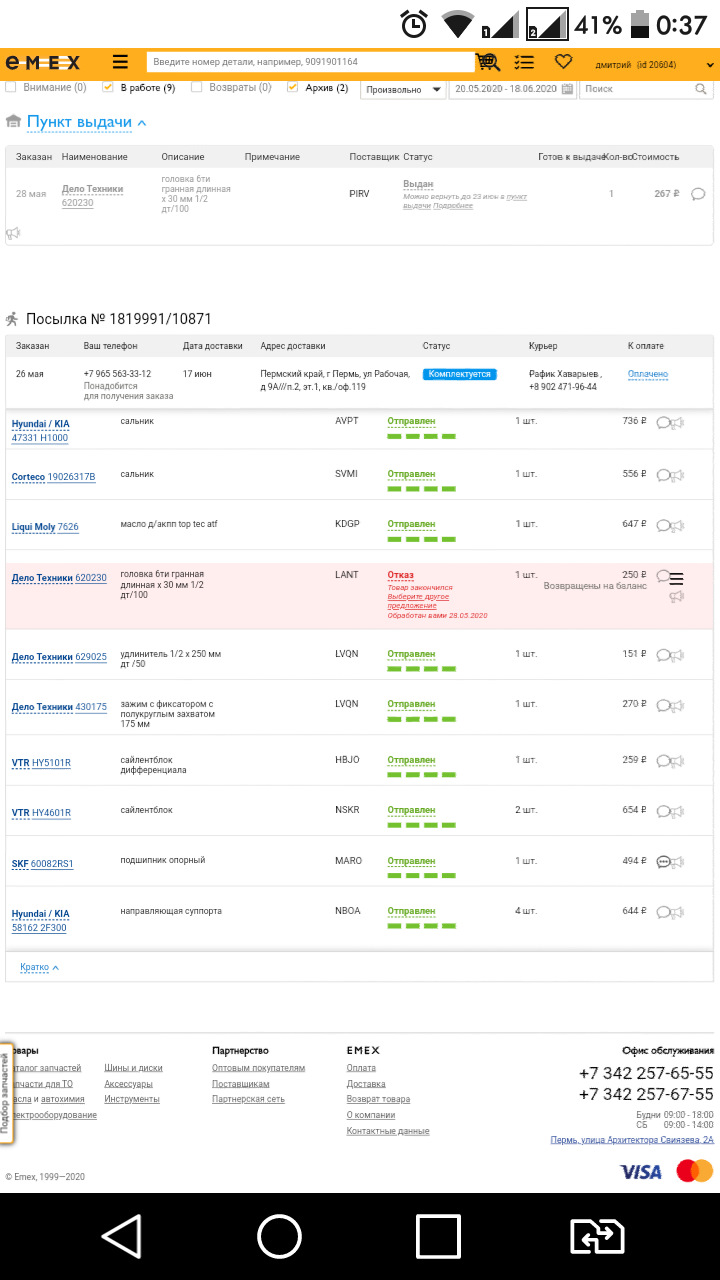Viewport: 720px width, 1280px height.
Task: Open comment bubble for Liqui Moly 647 ₽ row
Action: [x=663, y=525]
